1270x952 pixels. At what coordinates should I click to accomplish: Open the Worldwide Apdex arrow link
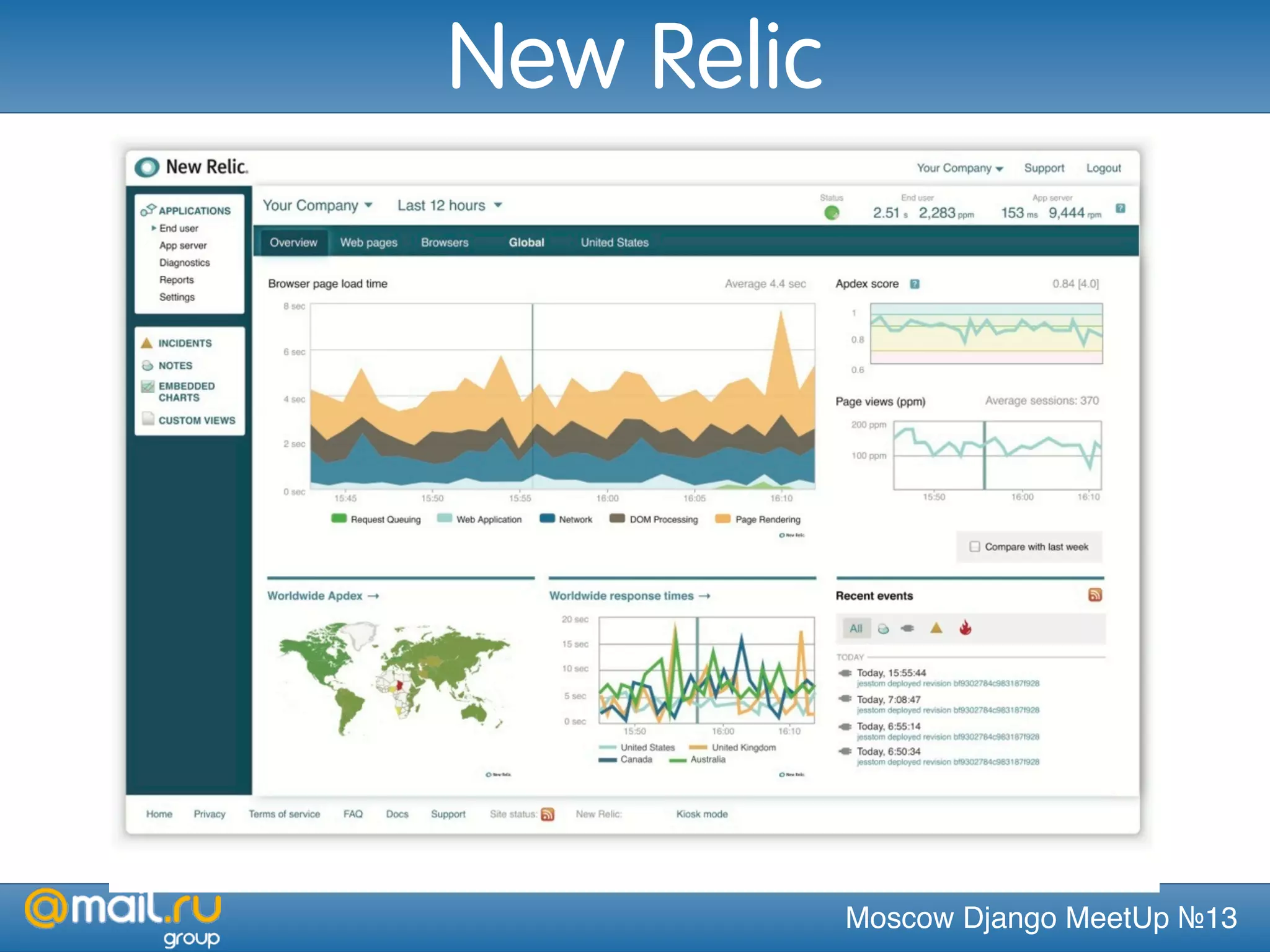[373, 596]
